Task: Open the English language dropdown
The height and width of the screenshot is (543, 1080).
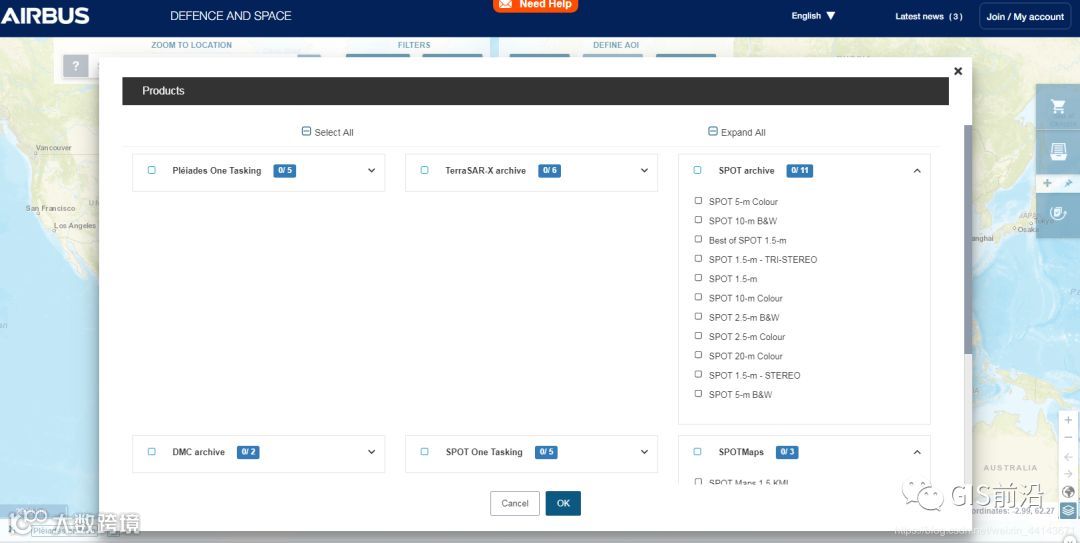Action: tap(813, 16)
